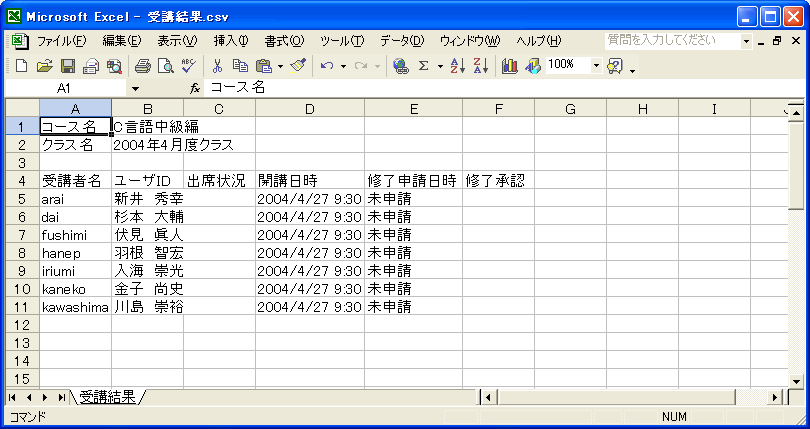Sort descending Z to A
The height and width of the screenshot is (429, 810).
tap(481, 66)
